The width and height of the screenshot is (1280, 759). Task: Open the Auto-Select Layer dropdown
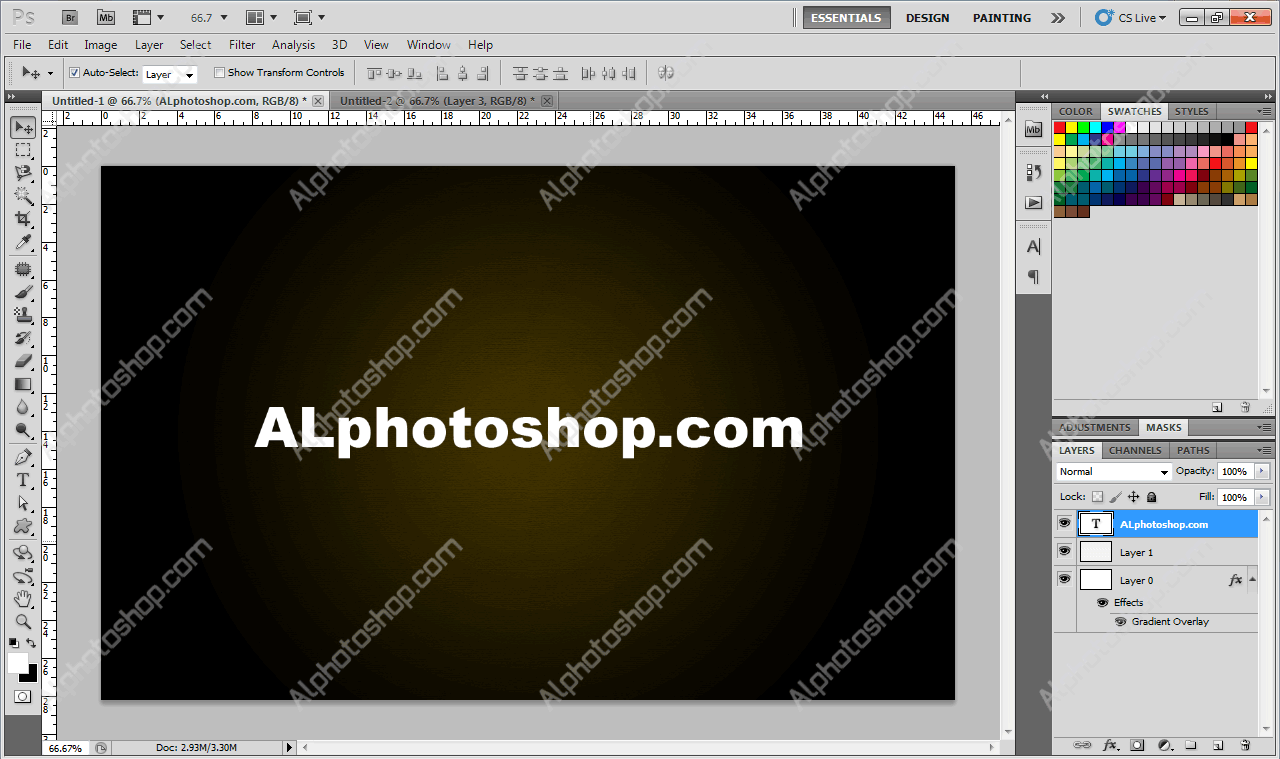click(x=170, y=74)
